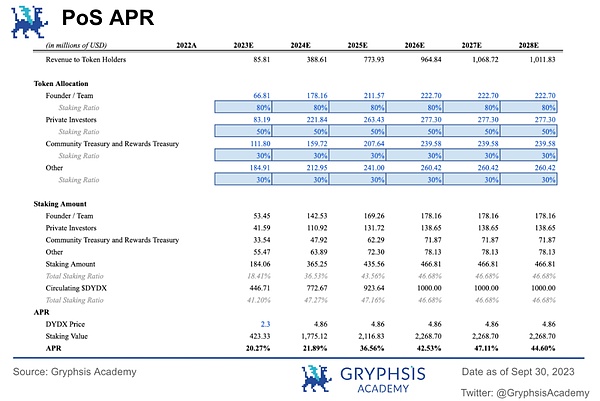Image resolution: width=600 pixels, height=401 pixels.
Task: Select the 2023E column header
Action: tap(251, 47)
